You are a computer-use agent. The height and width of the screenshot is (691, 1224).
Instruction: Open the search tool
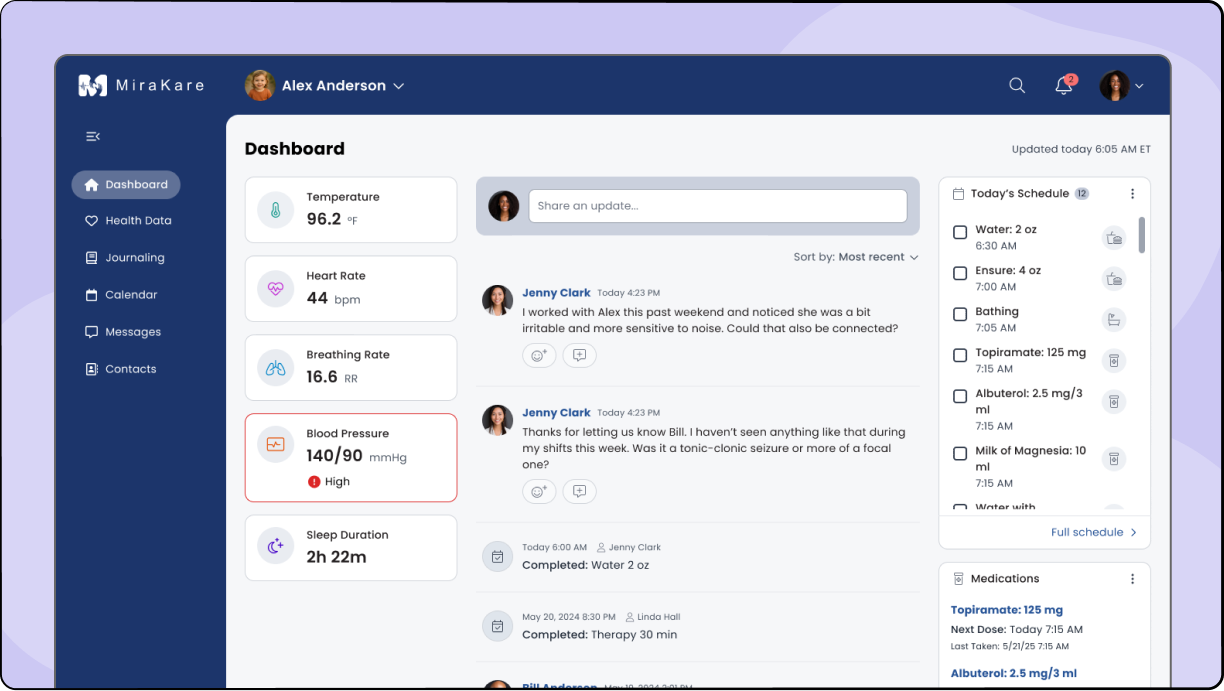(x=1017, y=86)
